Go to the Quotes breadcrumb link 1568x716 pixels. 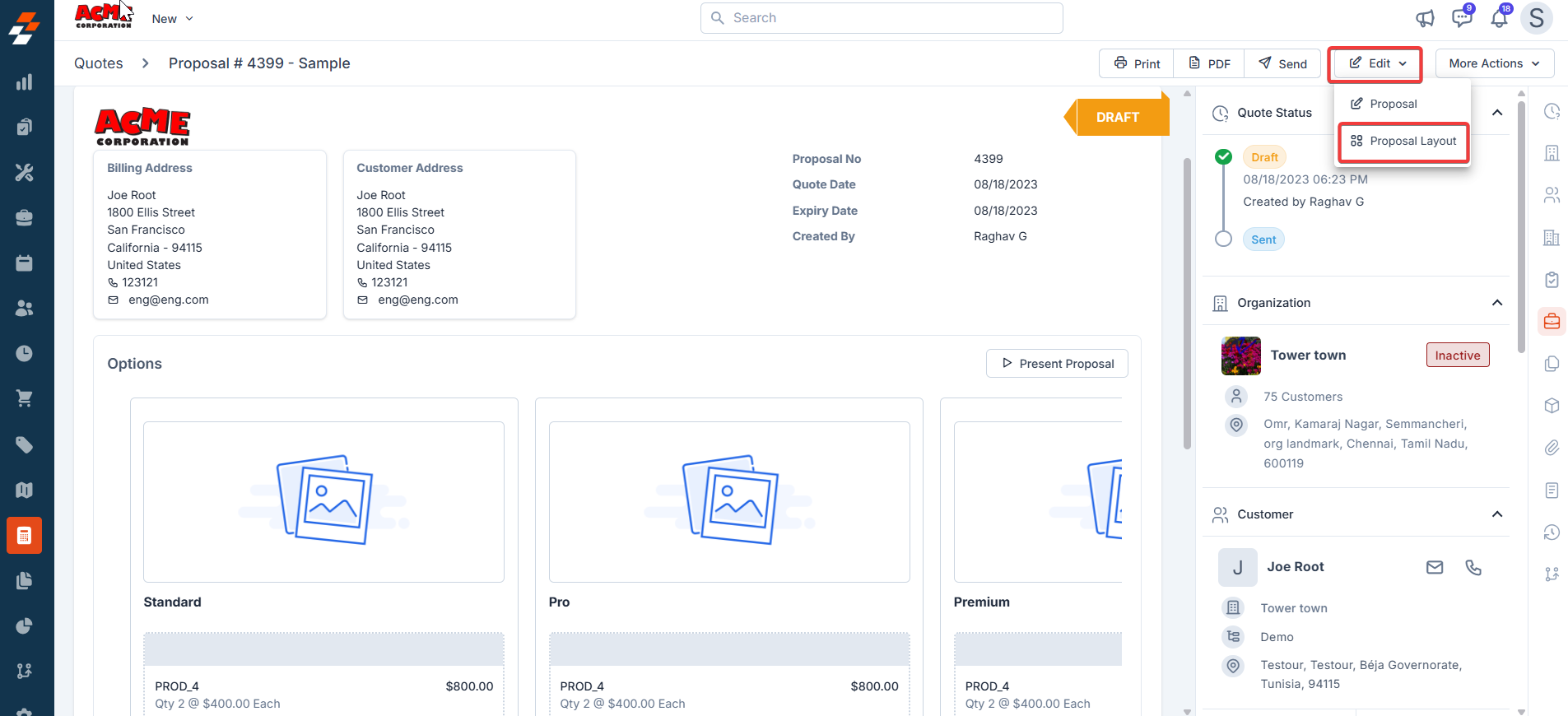99,63
